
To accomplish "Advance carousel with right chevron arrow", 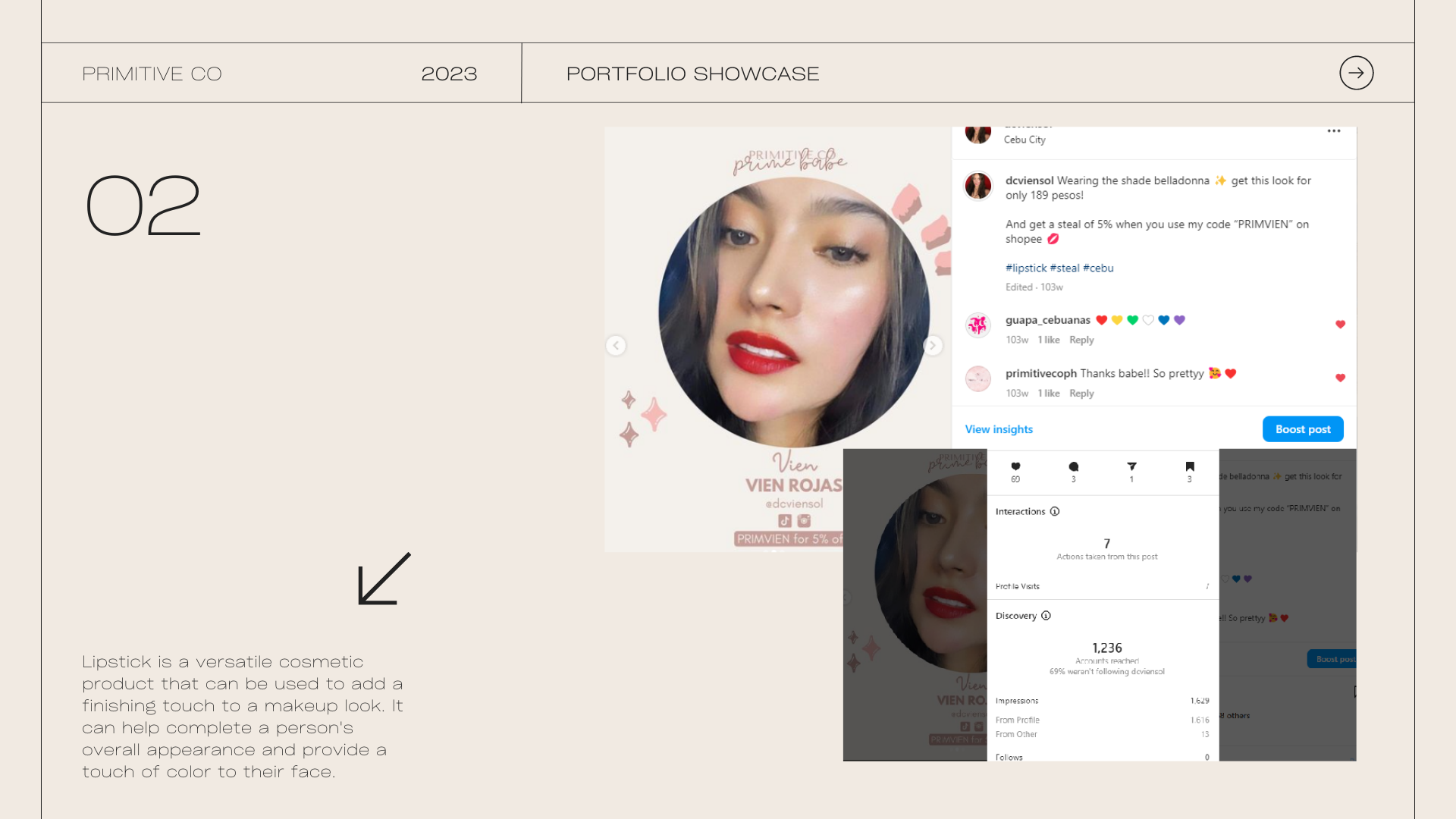I will click(x=932, y=346).
